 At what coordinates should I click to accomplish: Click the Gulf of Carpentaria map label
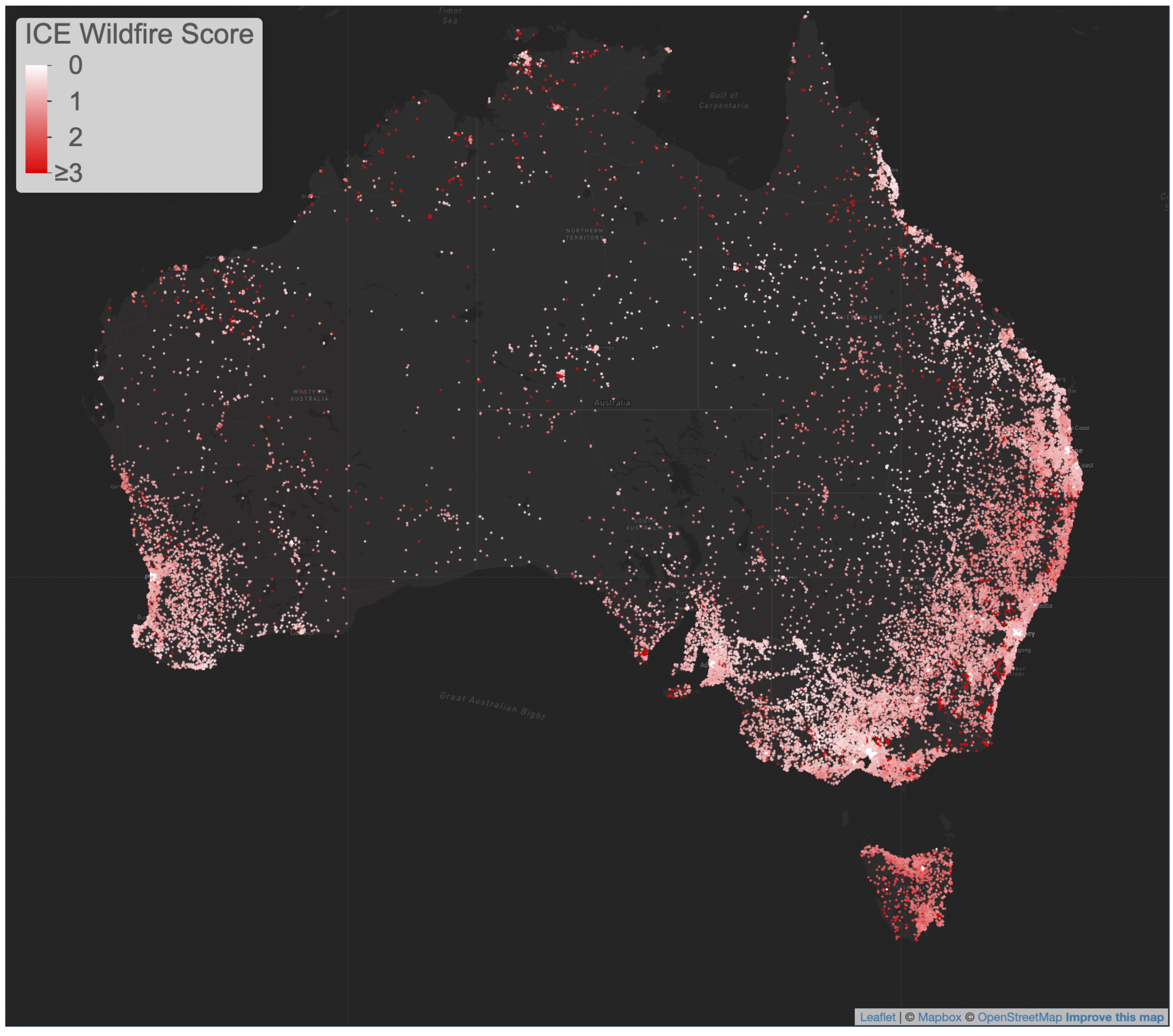tap(723, 100)
